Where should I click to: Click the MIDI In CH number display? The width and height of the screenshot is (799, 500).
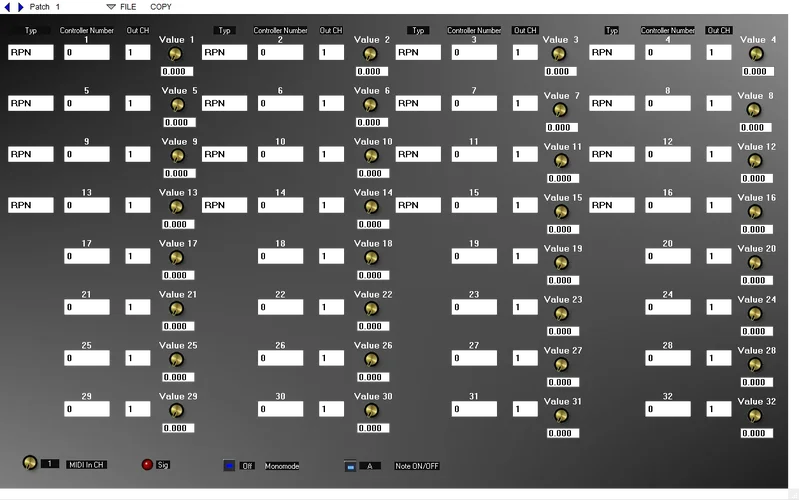pos(50,464)
